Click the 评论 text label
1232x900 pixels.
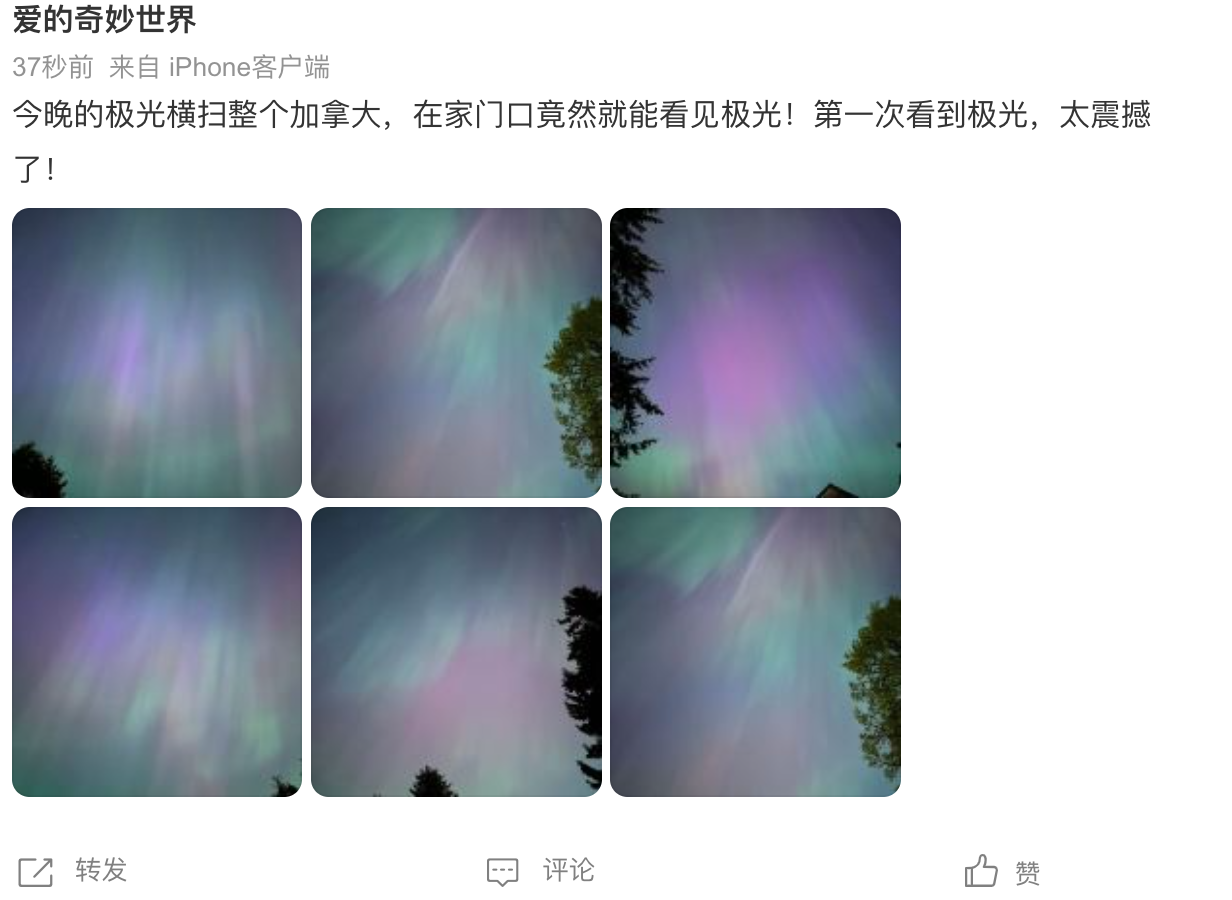tap(569, 870)
